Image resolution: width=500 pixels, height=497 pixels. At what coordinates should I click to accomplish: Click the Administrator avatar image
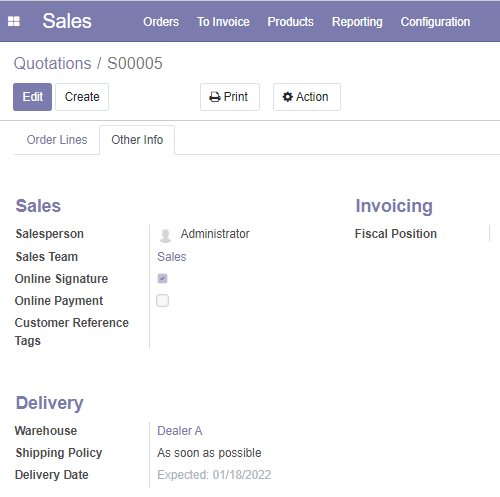[165, 235]
